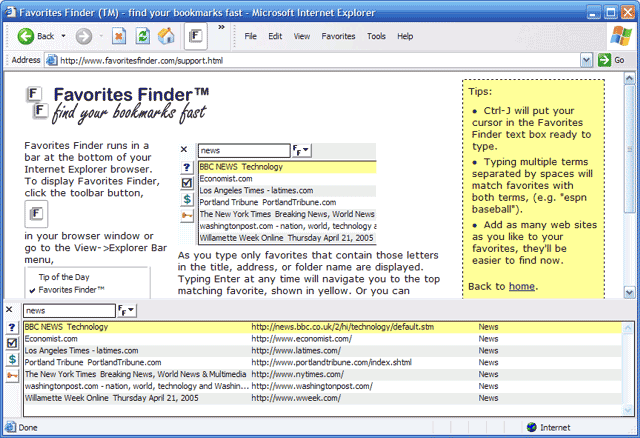Maximize the Internet Explorer window
The image size is (640, 438).
[x=611, y=12]
